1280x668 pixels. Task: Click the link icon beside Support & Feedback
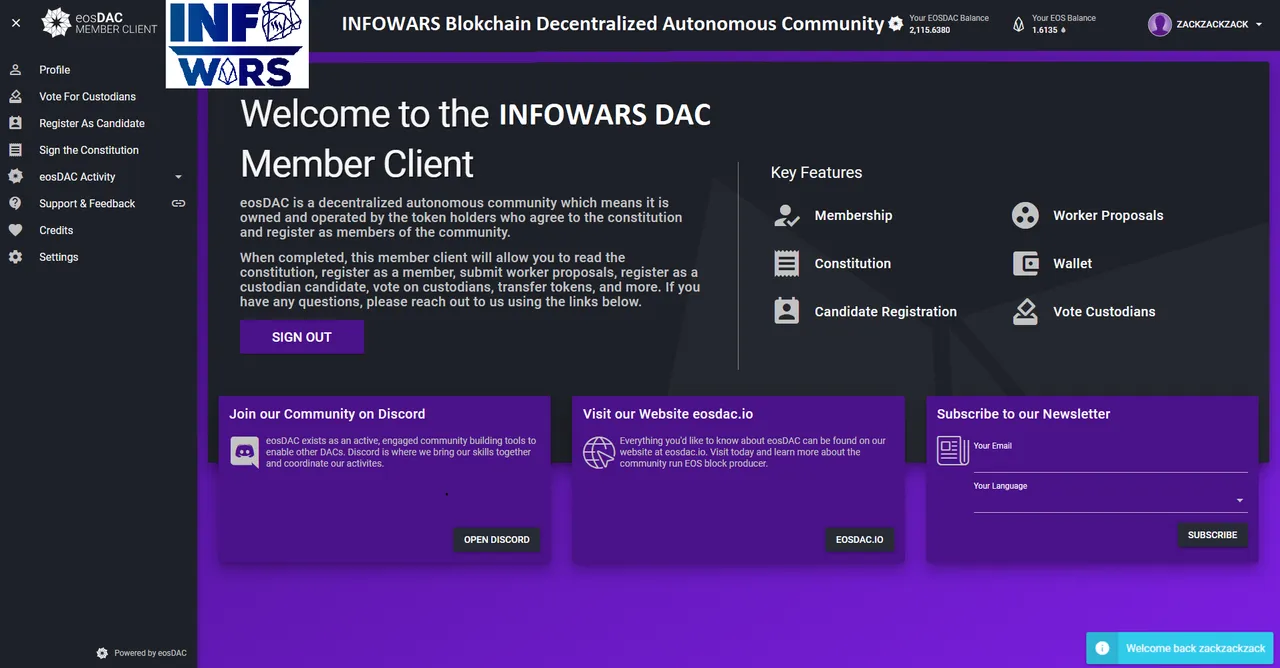pos(178,203)
